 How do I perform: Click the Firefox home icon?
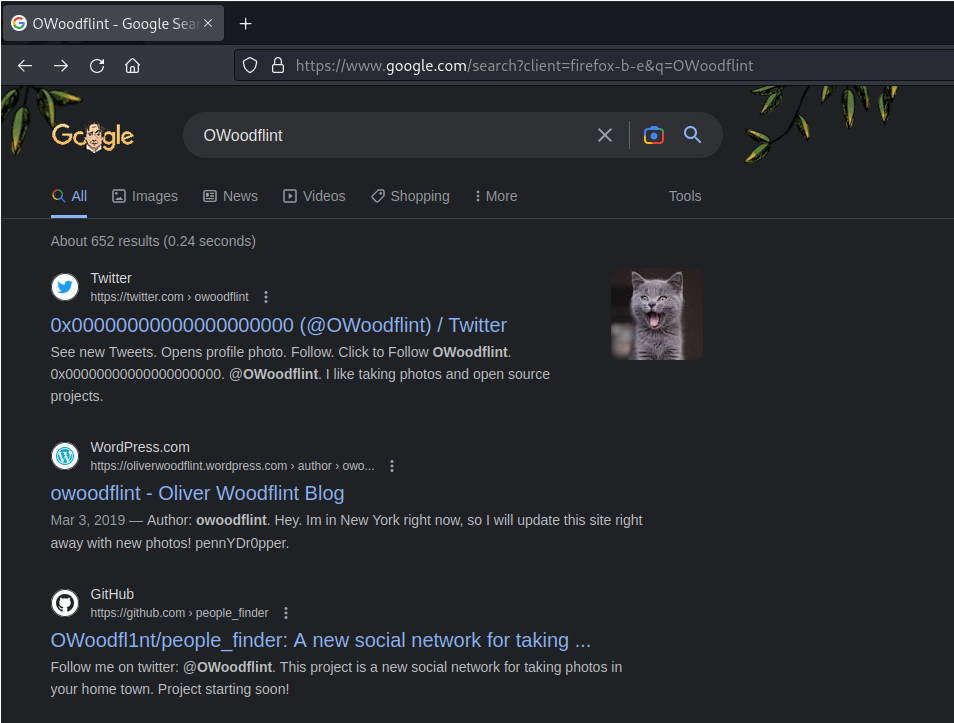coord(133,64)
